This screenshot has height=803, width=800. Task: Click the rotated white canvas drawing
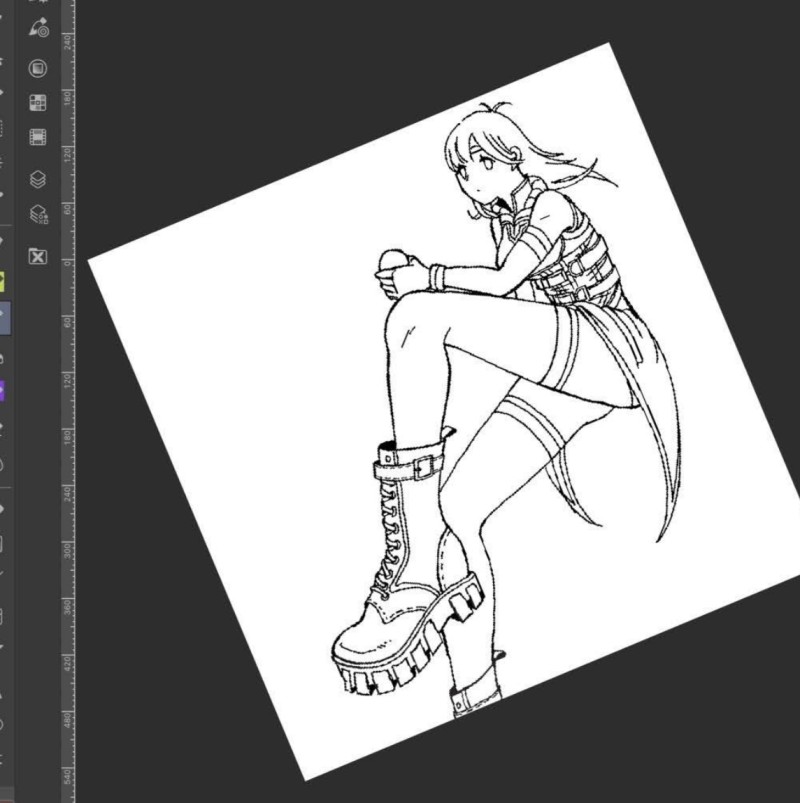pos(444,412)
